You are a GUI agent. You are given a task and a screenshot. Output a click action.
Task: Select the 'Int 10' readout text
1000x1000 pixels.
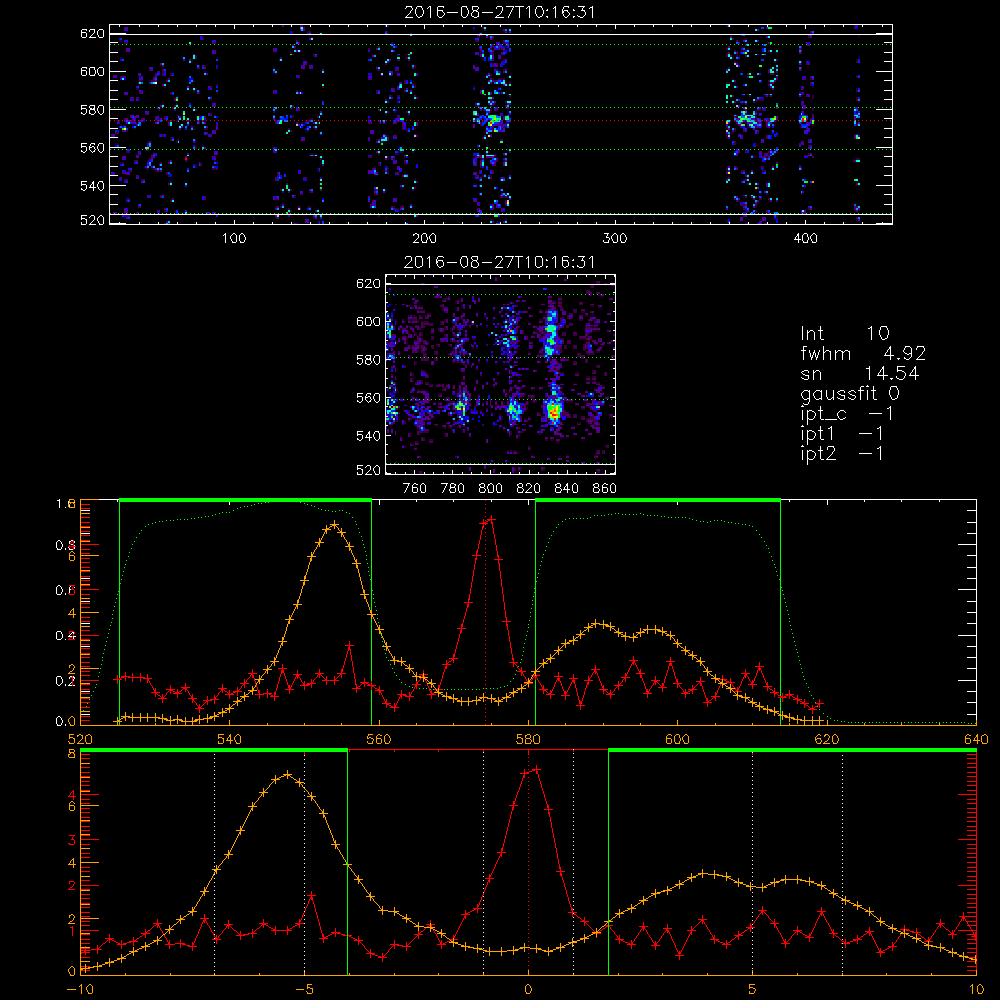click(844, 333)
